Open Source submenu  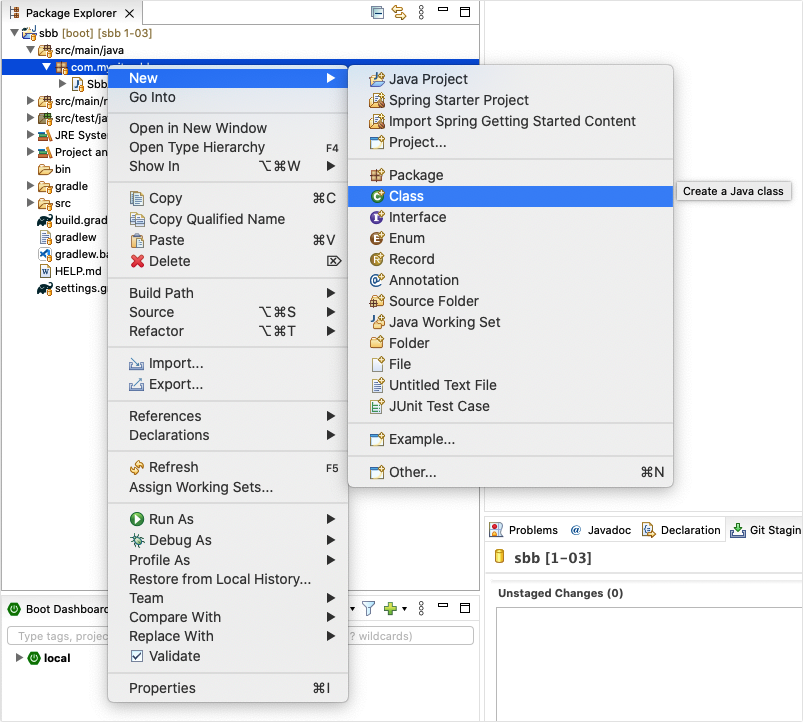point(228,312)
